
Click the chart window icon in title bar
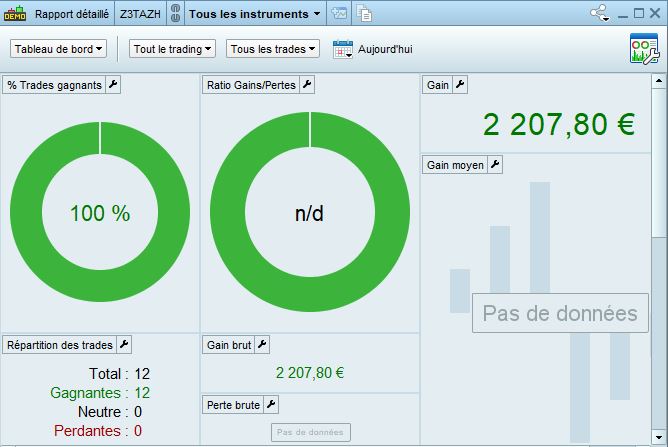(340, 13)
